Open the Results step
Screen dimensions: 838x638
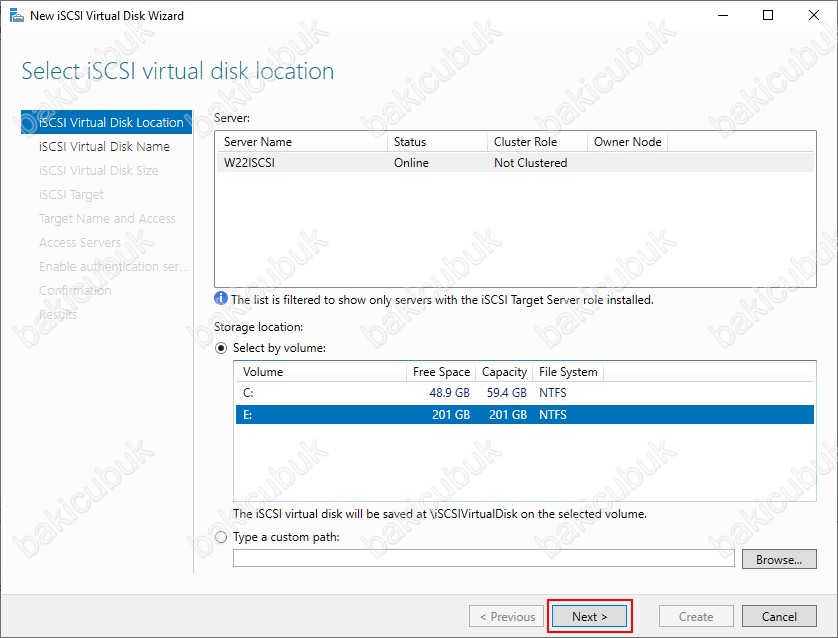58,315
